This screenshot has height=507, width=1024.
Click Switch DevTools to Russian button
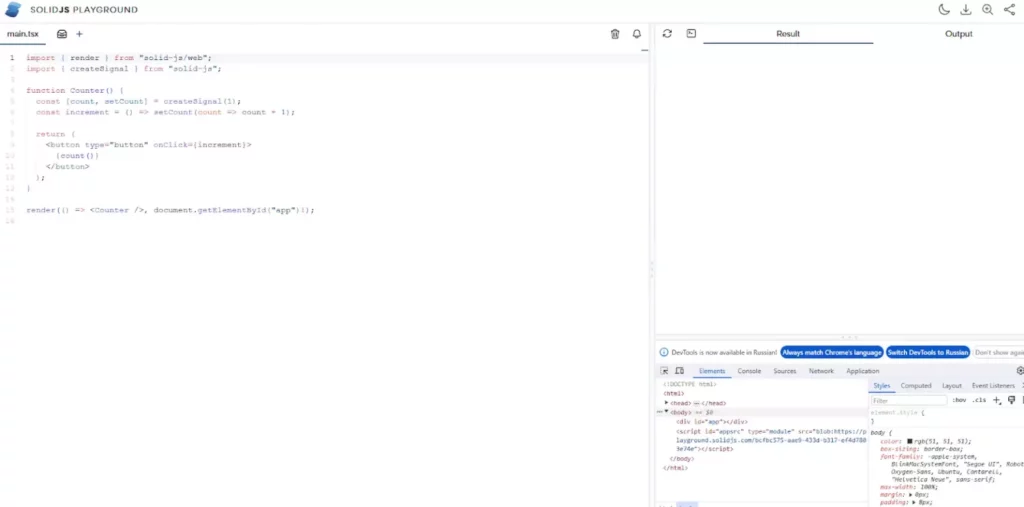[x=927, y=352]
